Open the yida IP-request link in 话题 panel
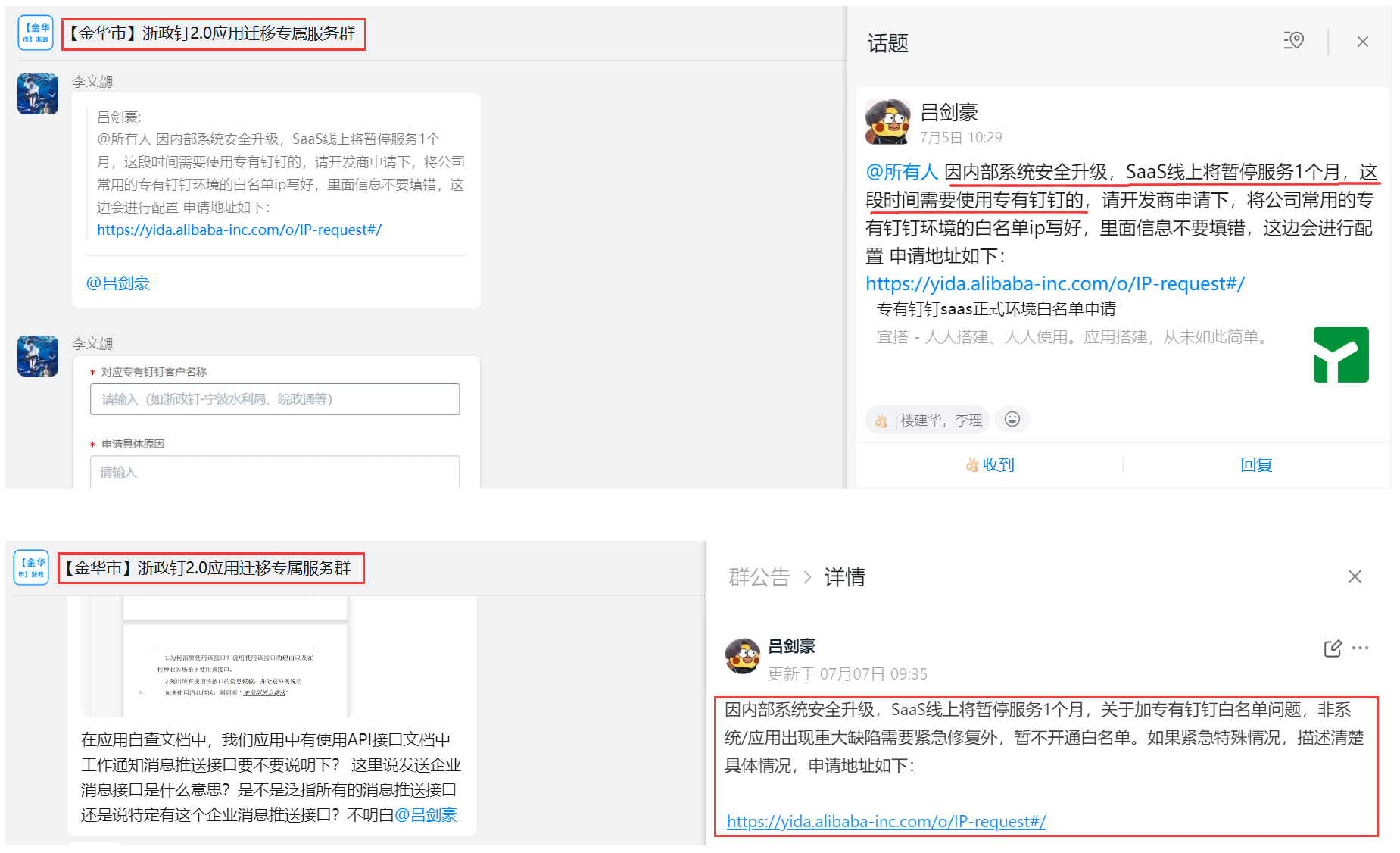 (1055, 284)
